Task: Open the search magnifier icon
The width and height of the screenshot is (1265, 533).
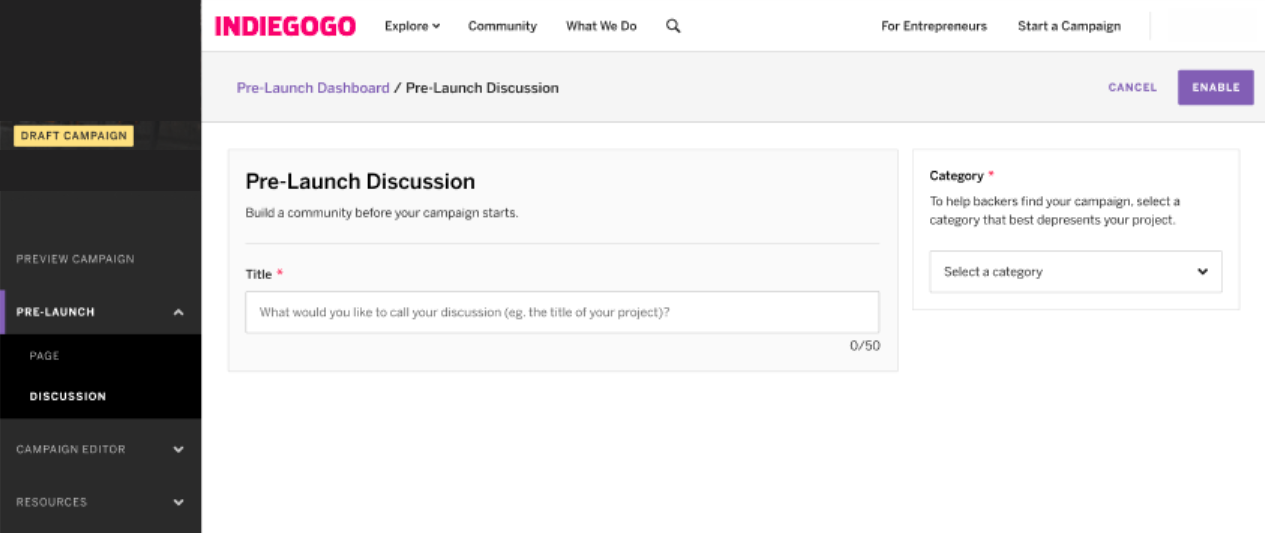Action: 673,26
